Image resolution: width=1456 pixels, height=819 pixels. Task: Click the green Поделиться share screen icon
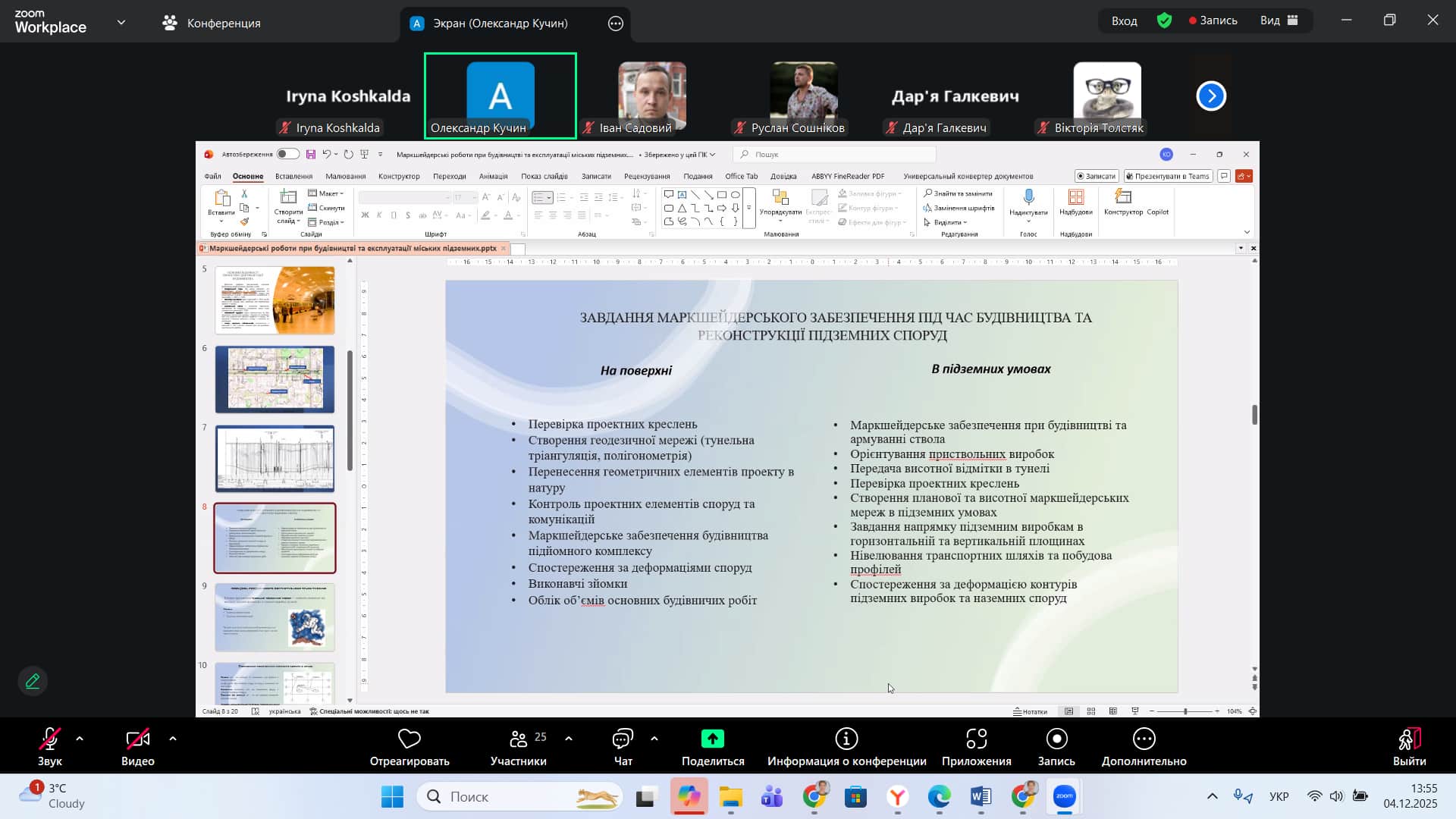712,739
